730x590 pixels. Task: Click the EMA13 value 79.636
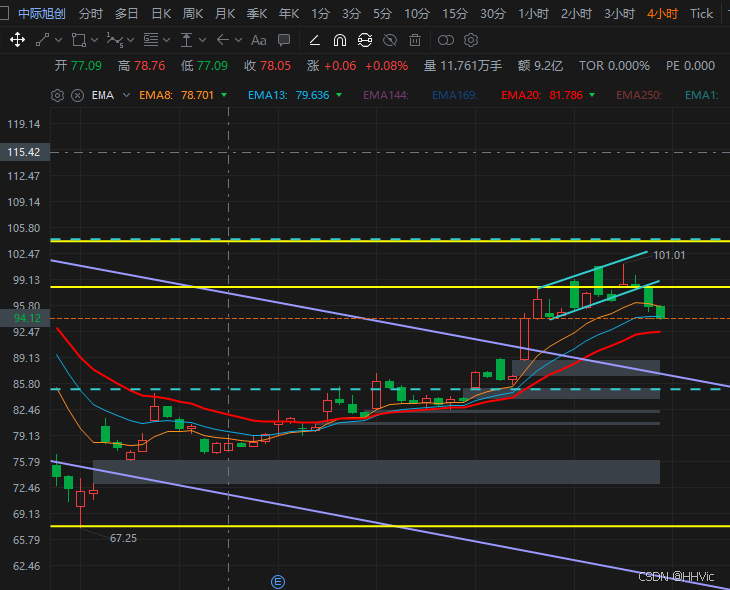312,95
